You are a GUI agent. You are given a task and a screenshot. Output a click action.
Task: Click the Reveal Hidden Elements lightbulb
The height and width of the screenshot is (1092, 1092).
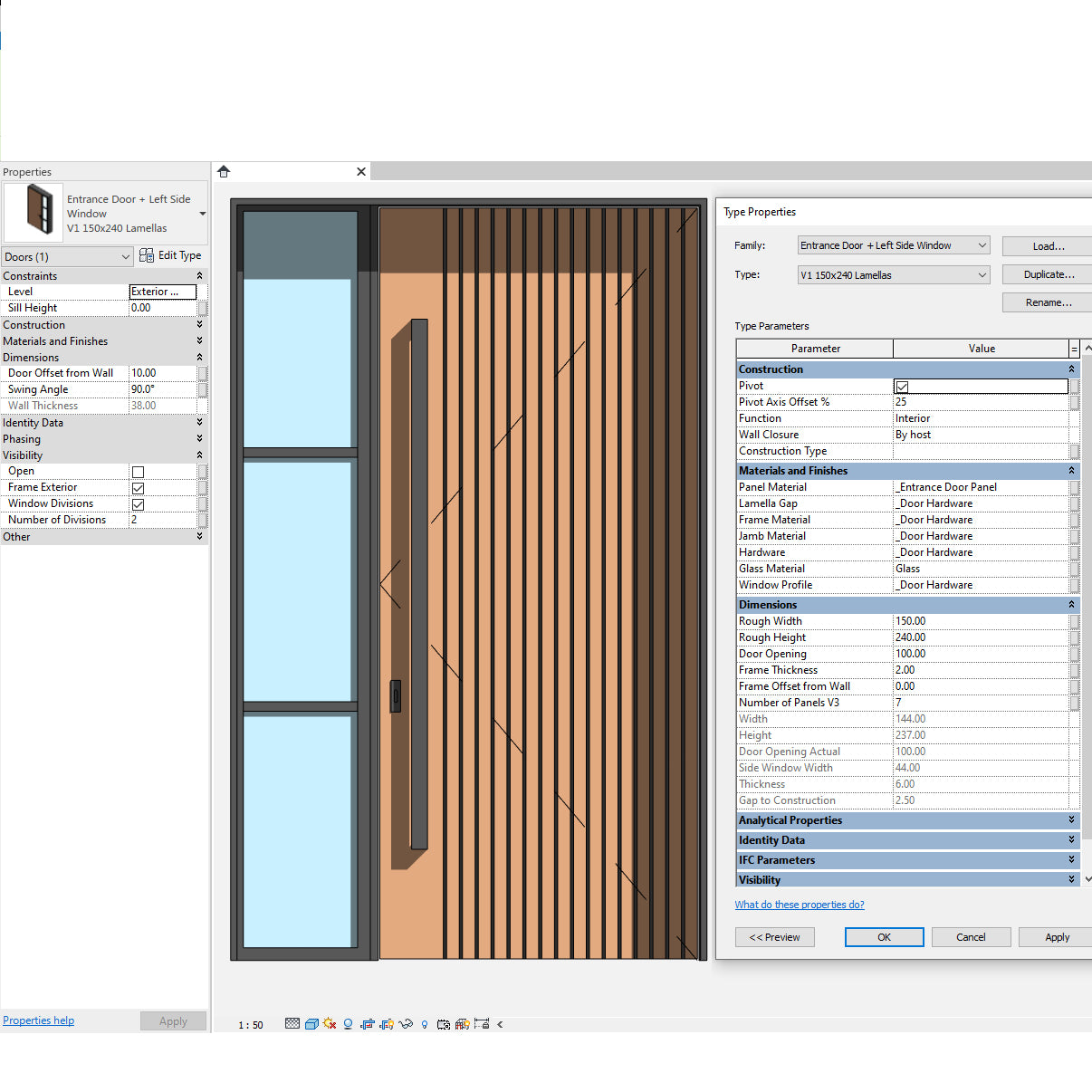[x=424, y=1023]
